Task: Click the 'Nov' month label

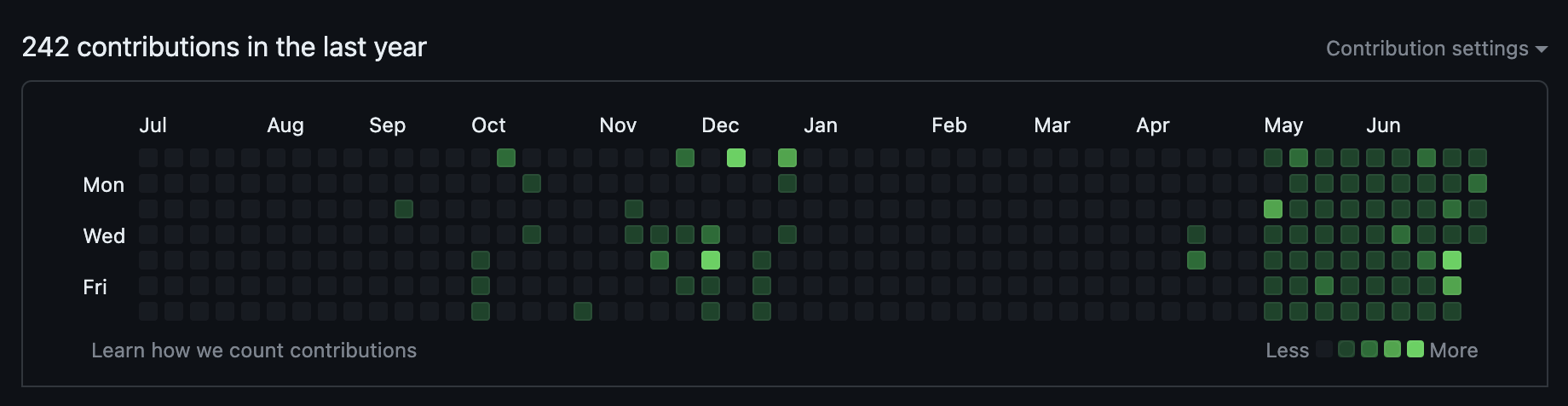Action: click(618, 125)
